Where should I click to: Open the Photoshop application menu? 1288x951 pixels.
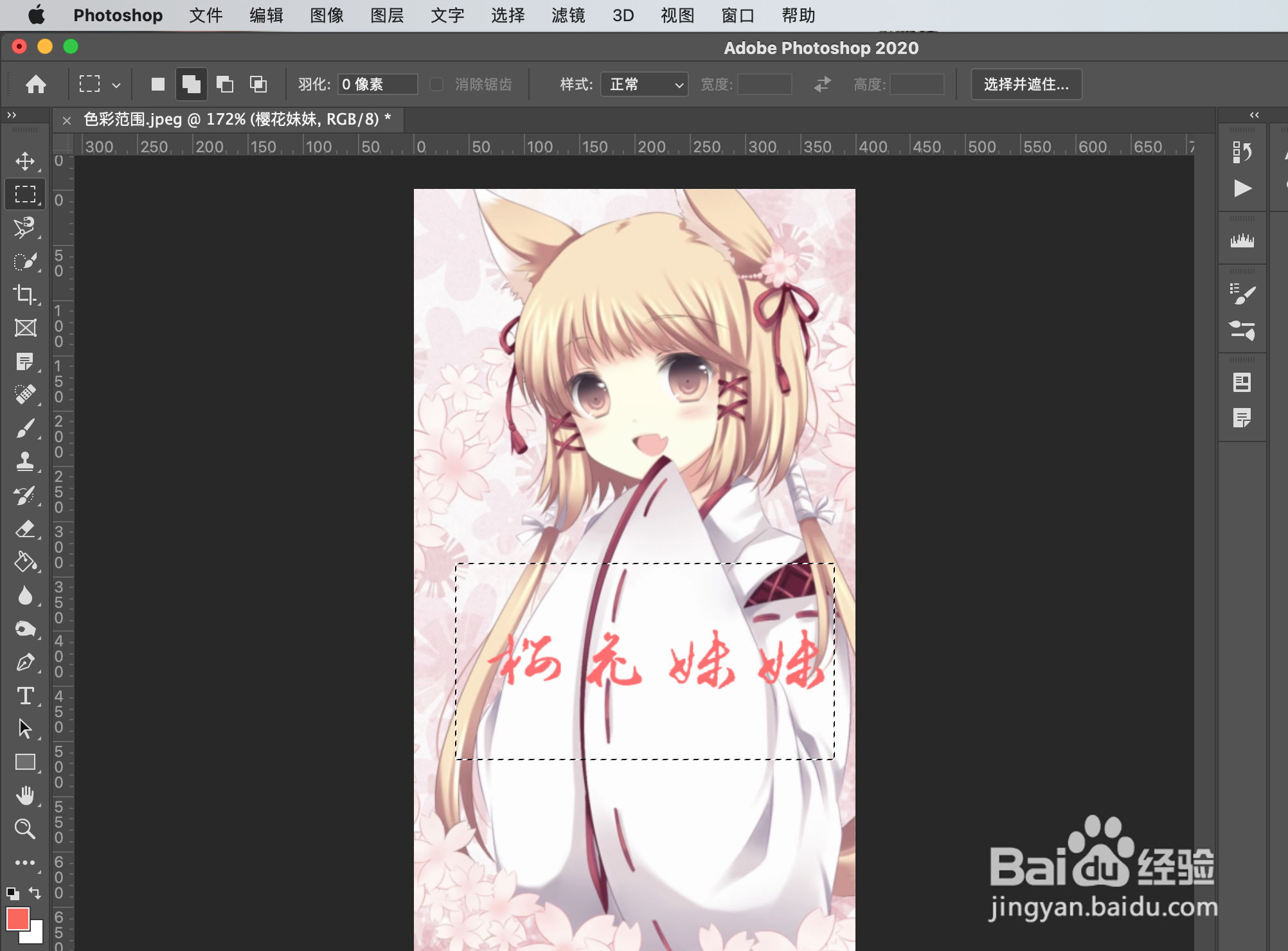click(118, 15)
